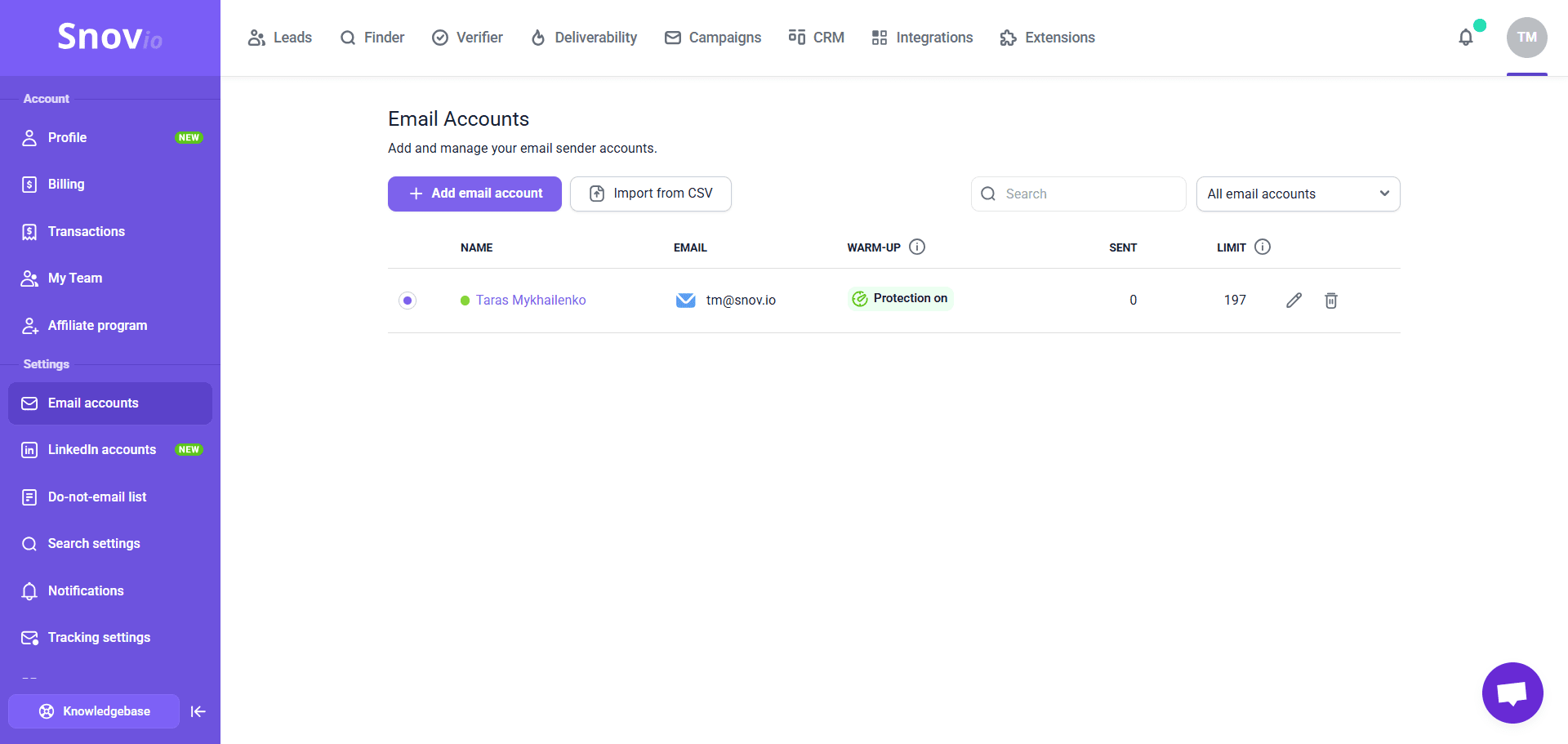Click the Snov.io logo
This screenshot has width=1568, height=744.
click(109, 37)
